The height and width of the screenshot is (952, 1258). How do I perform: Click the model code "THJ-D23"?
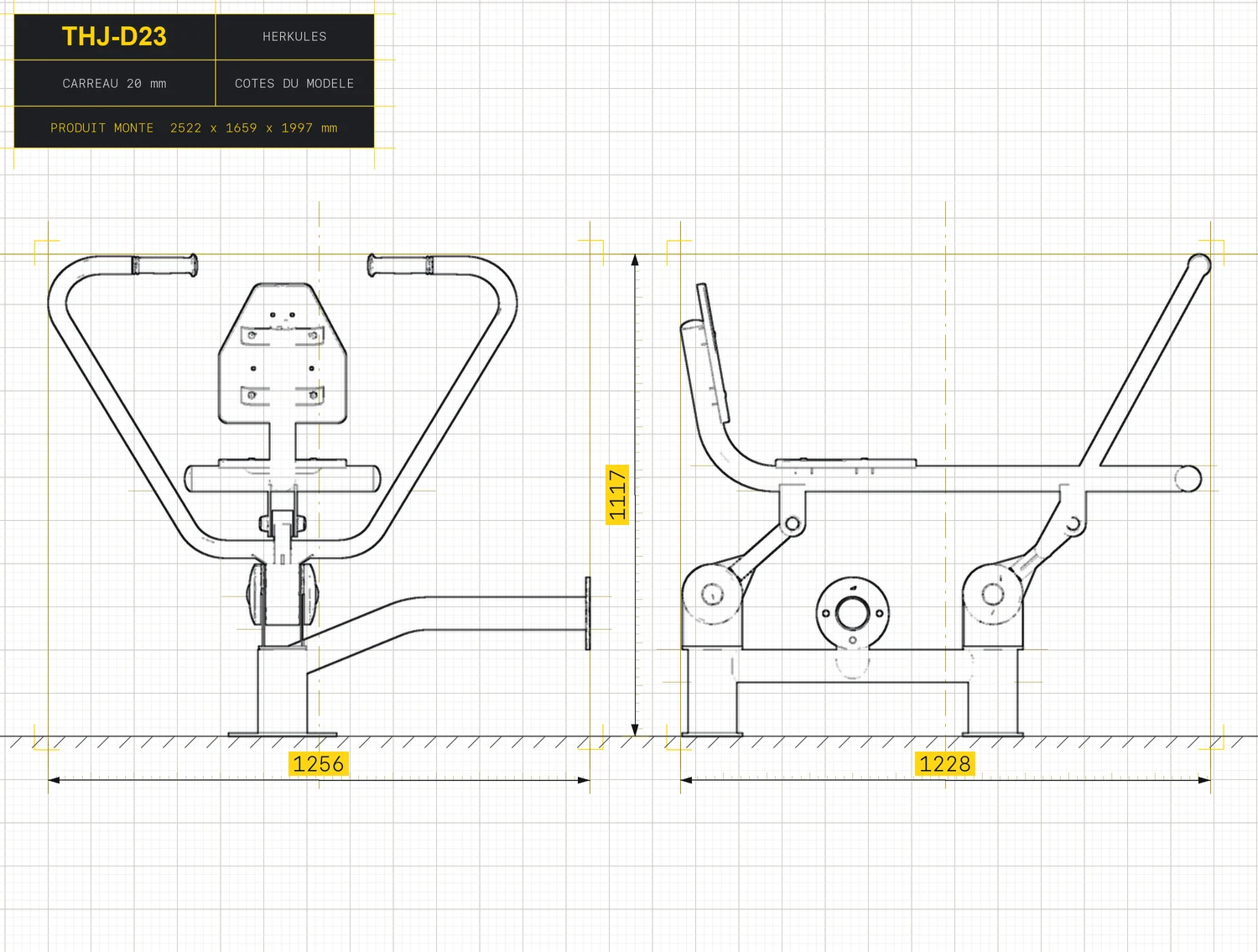(x=114, y=37)
